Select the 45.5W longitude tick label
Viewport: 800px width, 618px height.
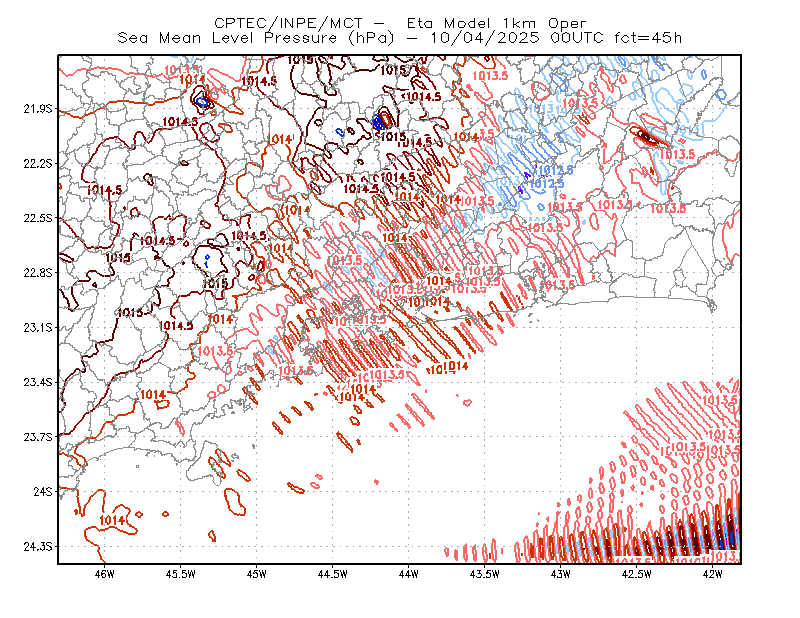click(181, 574)
